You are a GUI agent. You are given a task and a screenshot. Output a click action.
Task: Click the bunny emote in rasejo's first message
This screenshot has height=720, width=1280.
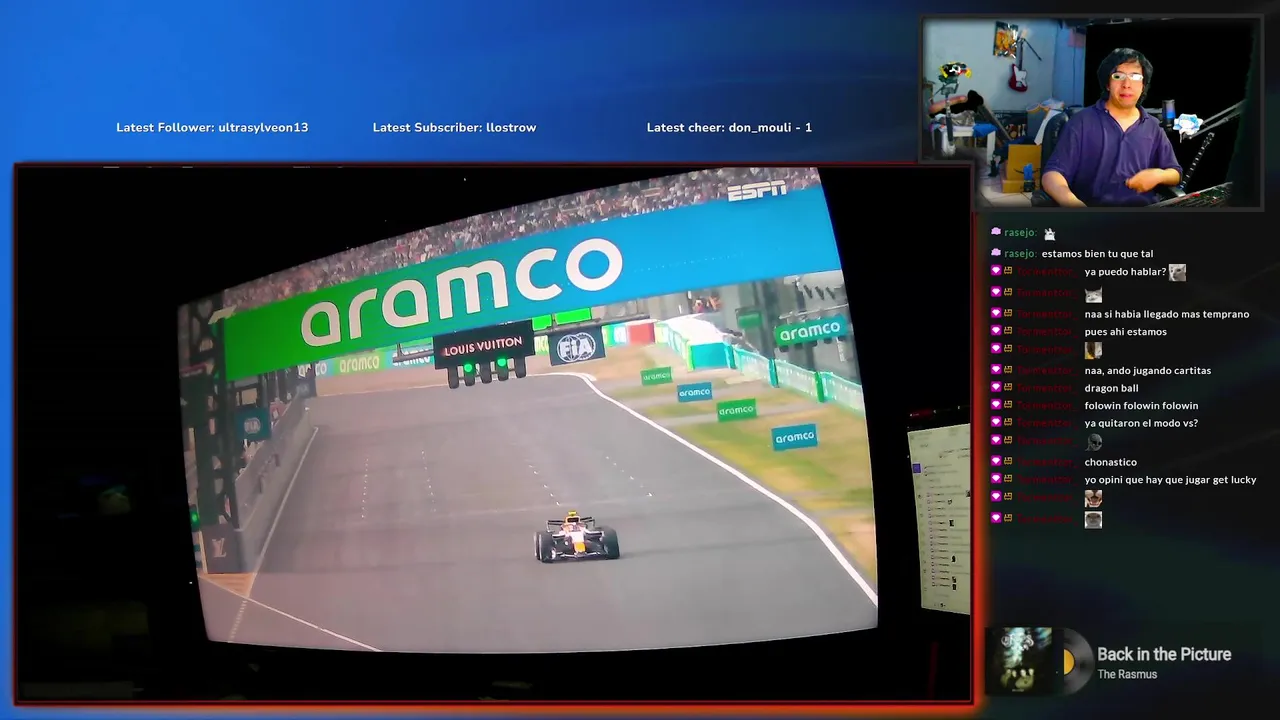1049,234
